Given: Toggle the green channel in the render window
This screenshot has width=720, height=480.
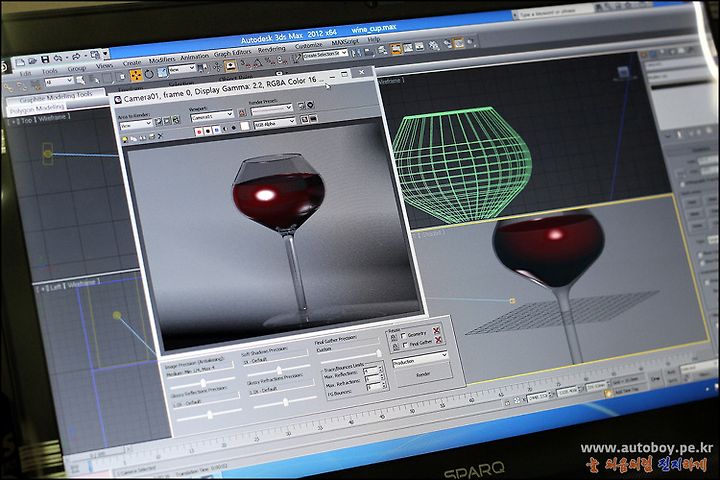Looking at the screenshot, I should (x=208, y=130).
